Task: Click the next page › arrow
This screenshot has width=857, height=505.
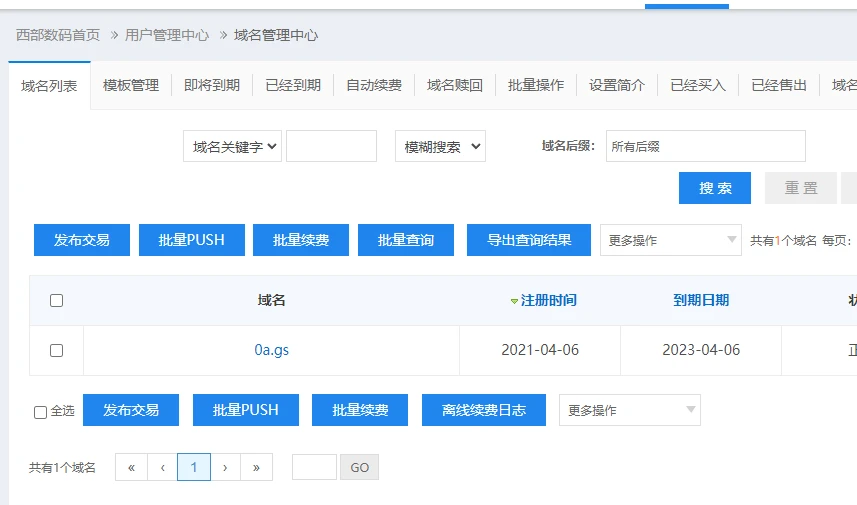Action: point(225,467)
